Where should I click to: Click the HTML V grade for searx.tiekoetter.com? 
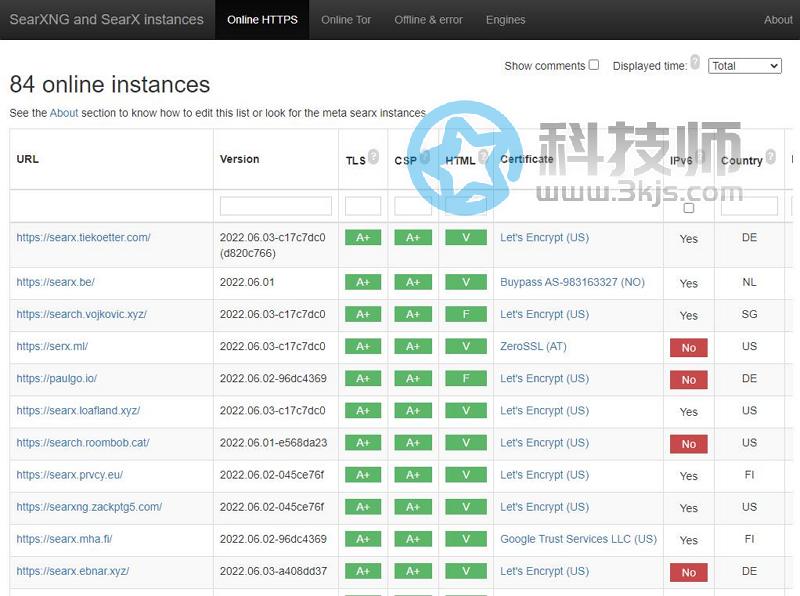coord(466,237)
